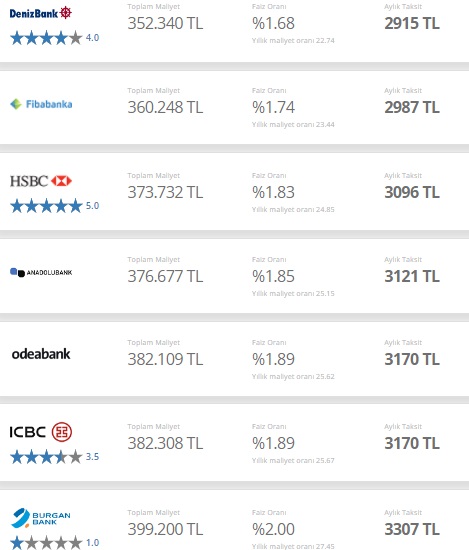Click the HSBC logo
This screenshot has width=469, height=550.
click(41, 181)
